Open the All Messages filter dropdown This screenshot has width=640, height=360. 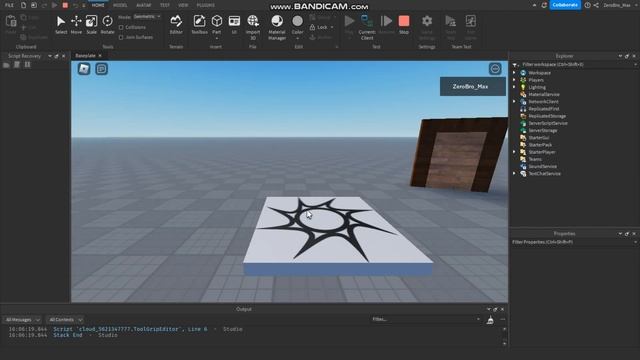22,320
